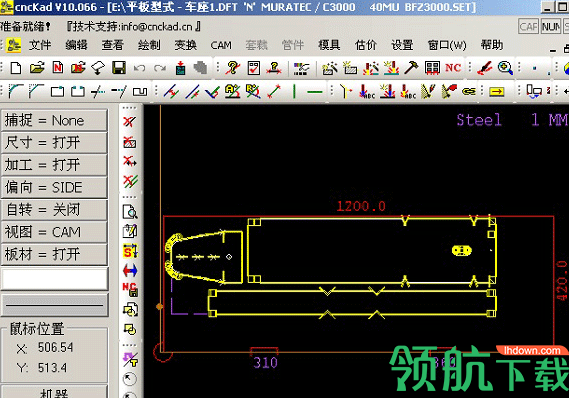Click the laser cut ABC text icon
The image size is (569, 398).
pyautogui.click(x=367, y=91)
